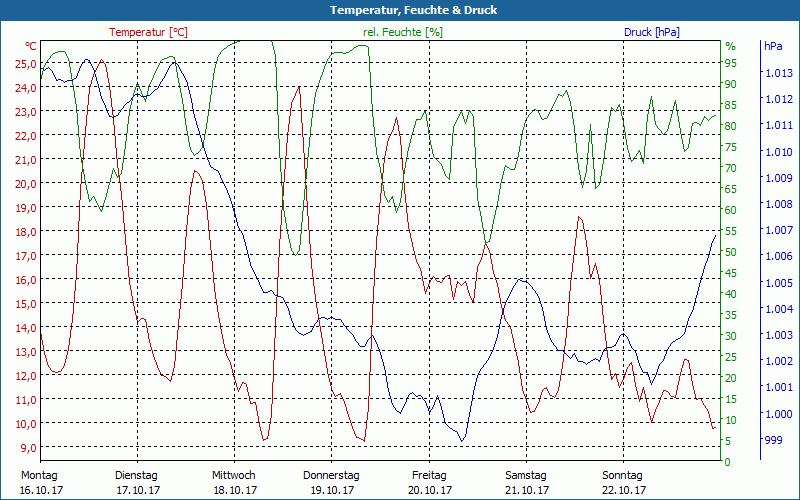Select the blue 'Druck [hPa]' legend label
The height and width of the screenshot is (500, 800).
click(x=651, y=32)
